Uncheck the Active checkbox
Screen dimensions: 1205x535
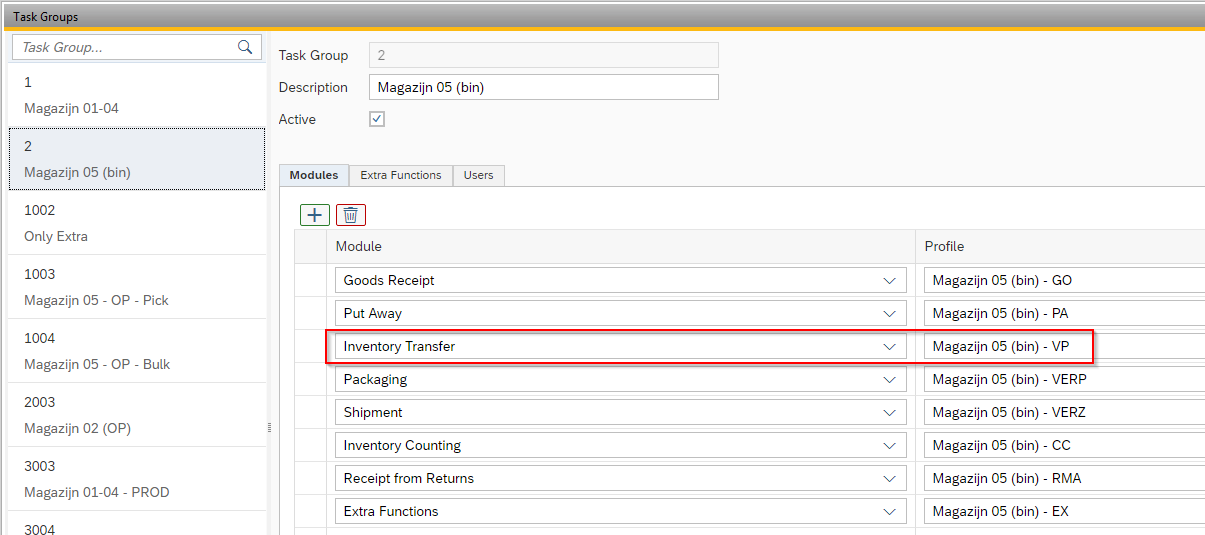pyautogui.click(x=377, y=119)
